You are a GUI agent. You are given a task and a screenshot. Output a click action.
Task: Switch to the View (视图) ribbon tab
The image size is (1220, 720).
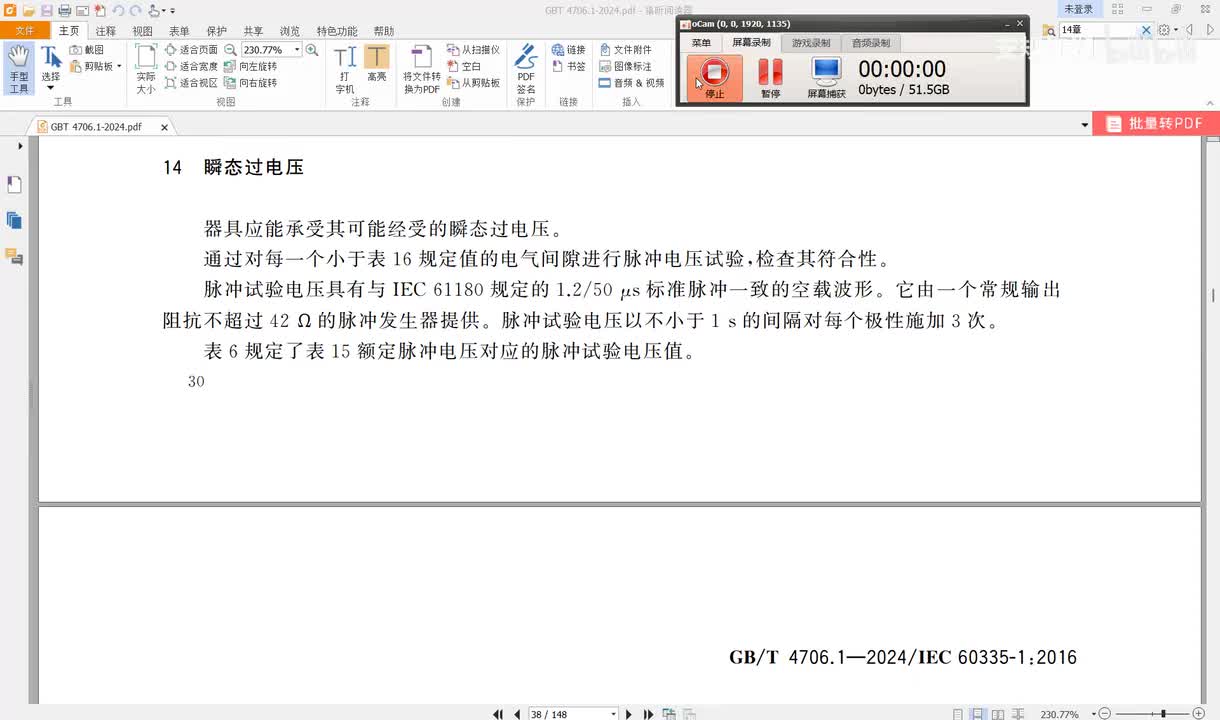pyautogui.click(x=143, y=31)
